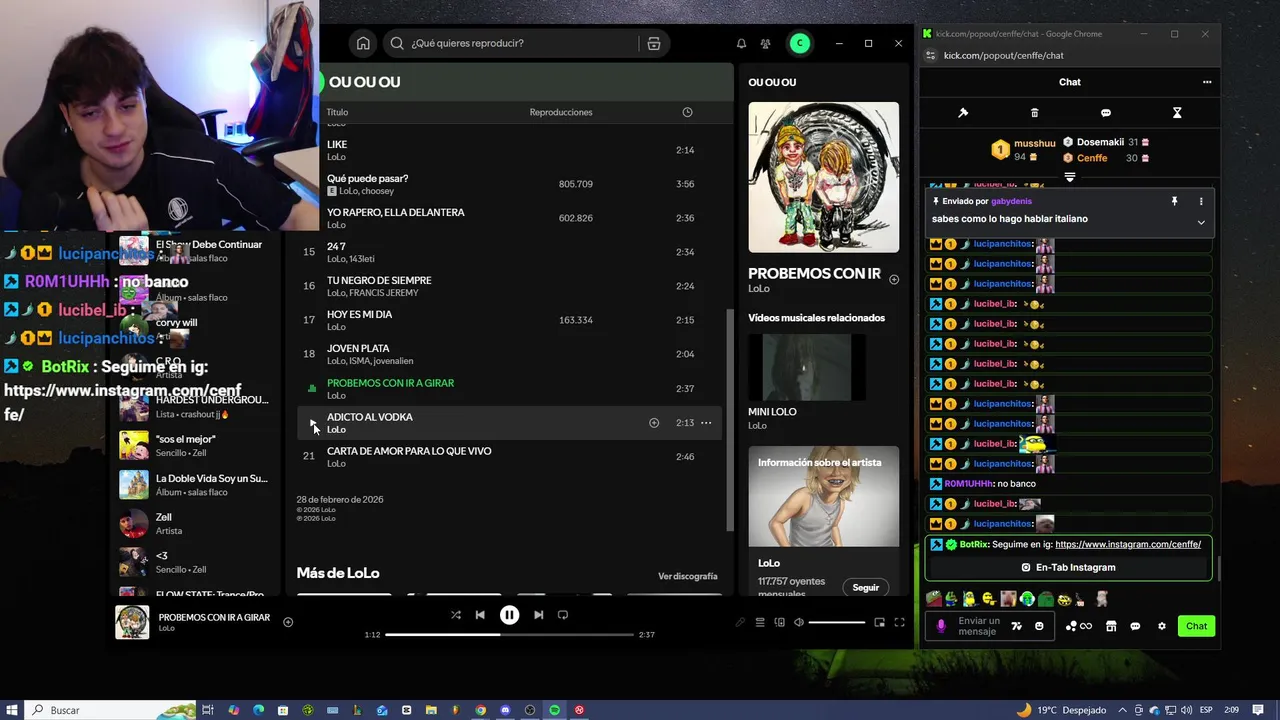Seek within the song progress bar
Screen dimensions: 1280x720
[x=509, y=635]
